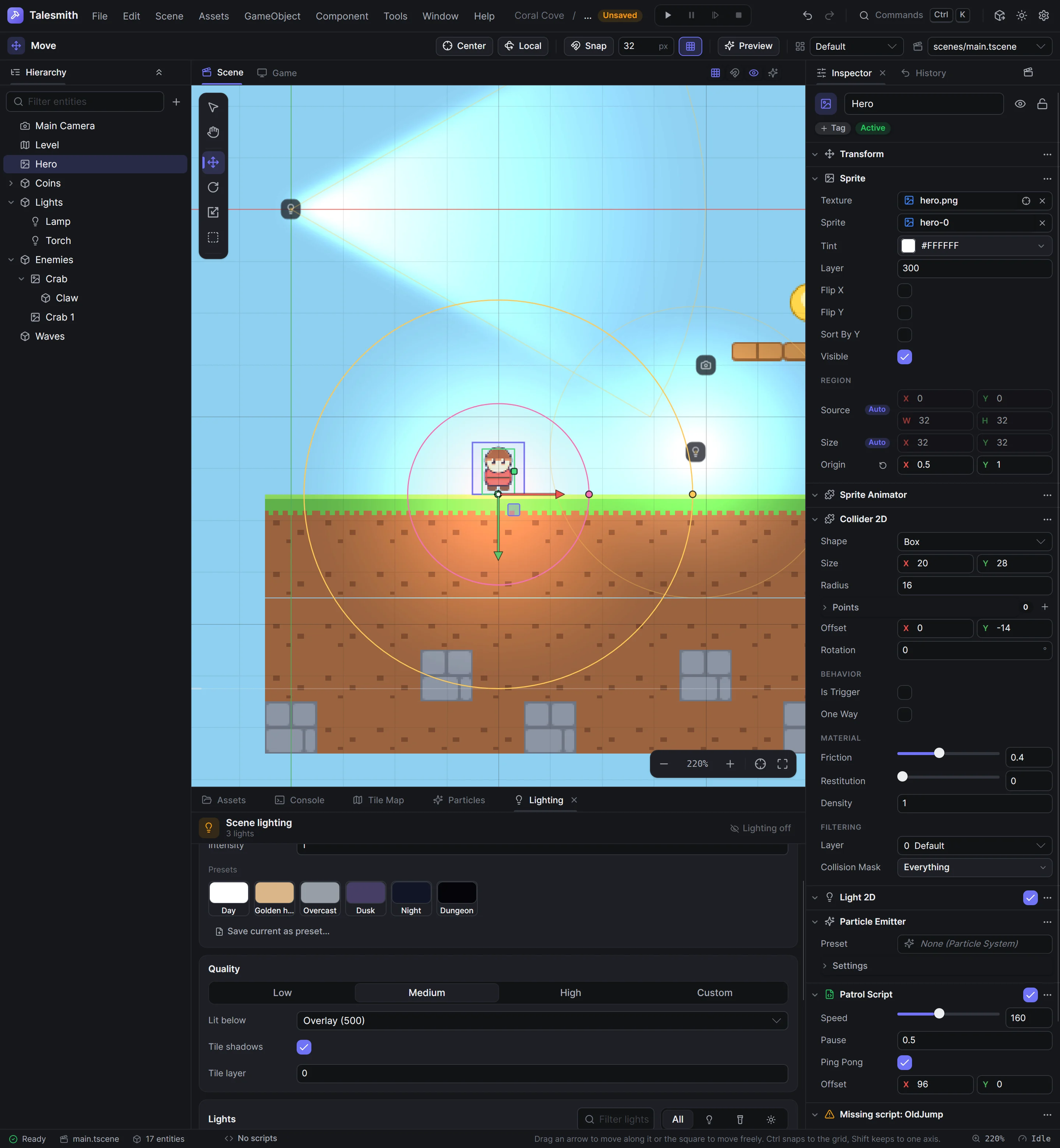Screen dimensions: 1060x1148
Task: Collapse the Transform component section
Action: [x=815, y=154]
